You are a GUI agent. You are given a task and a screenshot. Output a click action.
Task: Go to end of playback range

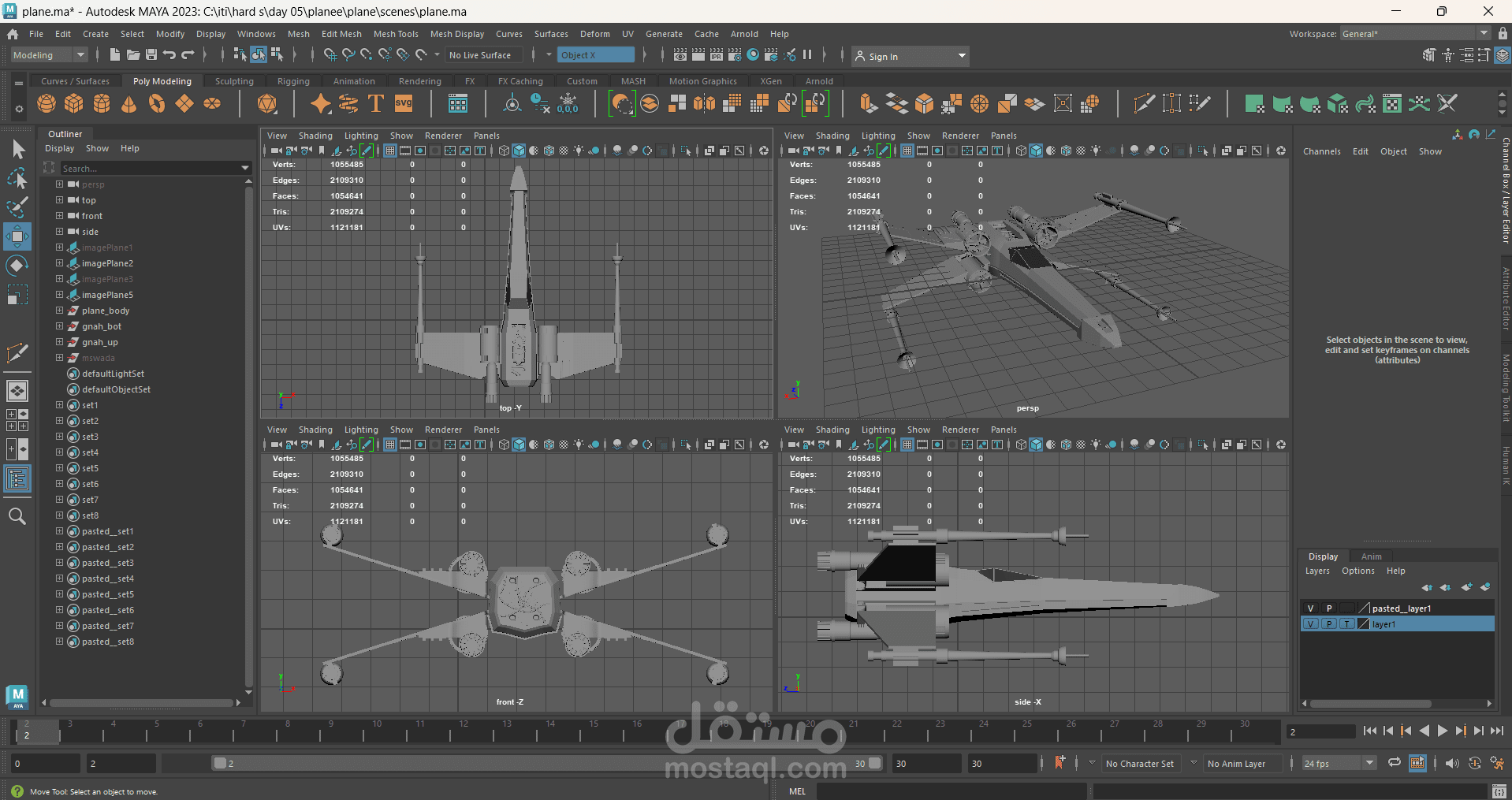coord(1497,731)
